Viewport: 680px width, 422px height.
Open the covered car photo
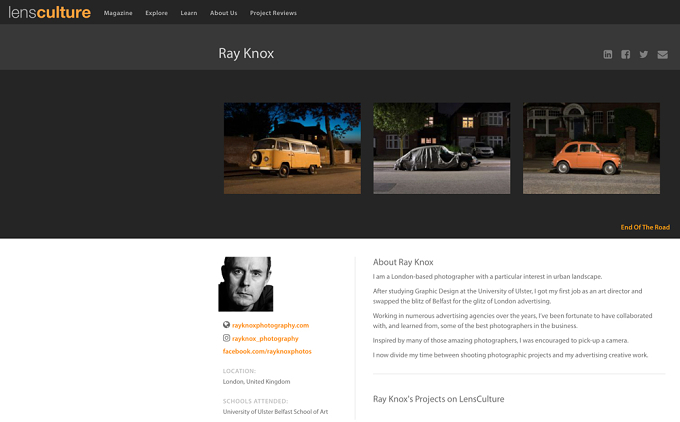tap(441, 148)
